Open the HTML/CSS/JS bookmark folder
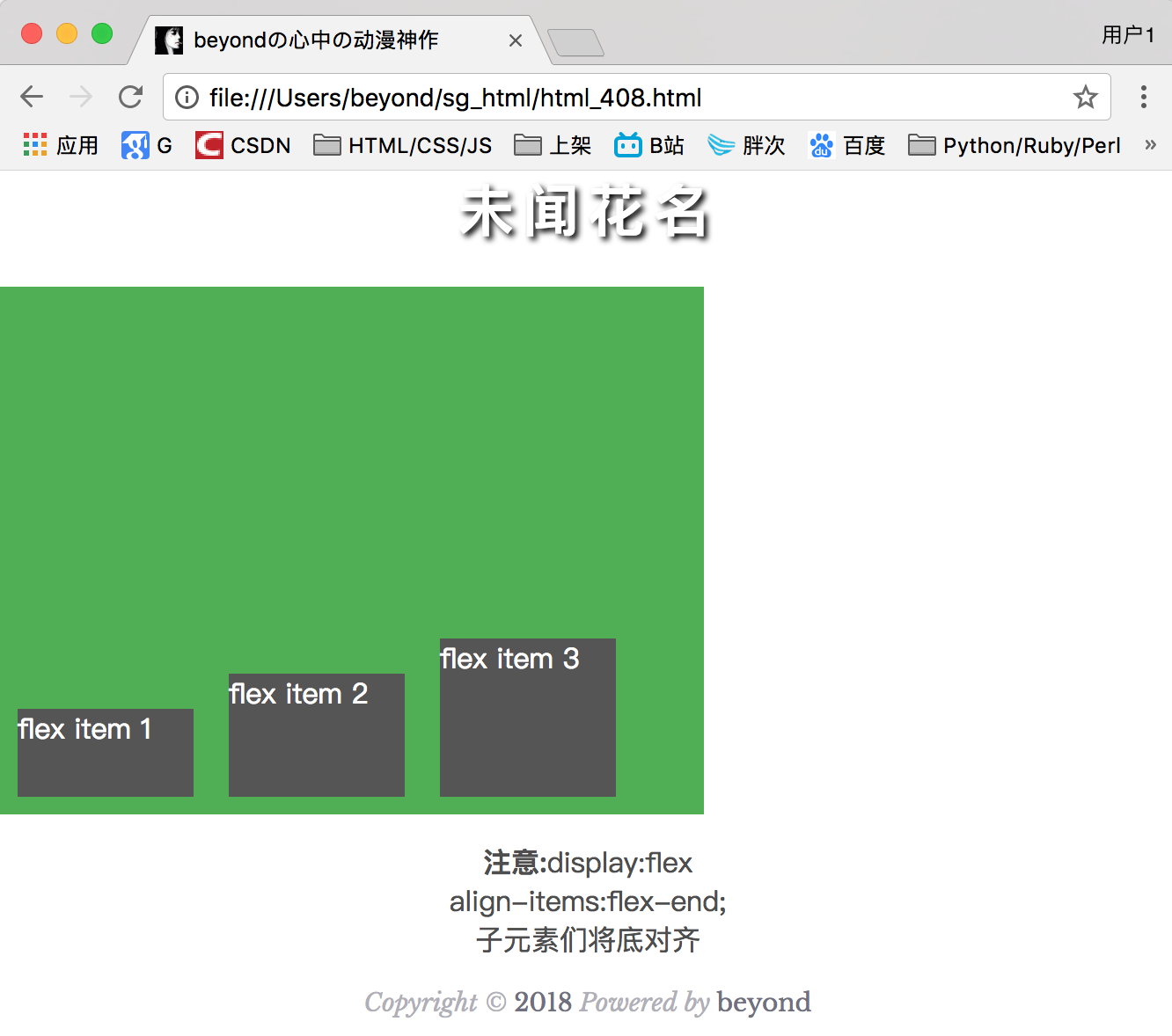 point(403,145)
